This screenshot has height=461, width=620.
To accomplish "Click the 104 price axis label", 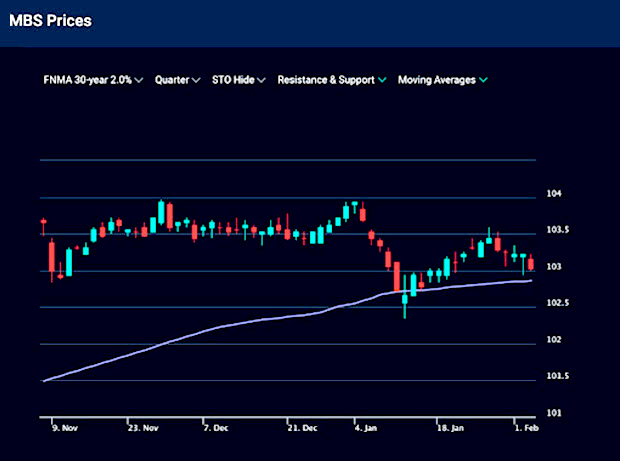I will [551, 194].
